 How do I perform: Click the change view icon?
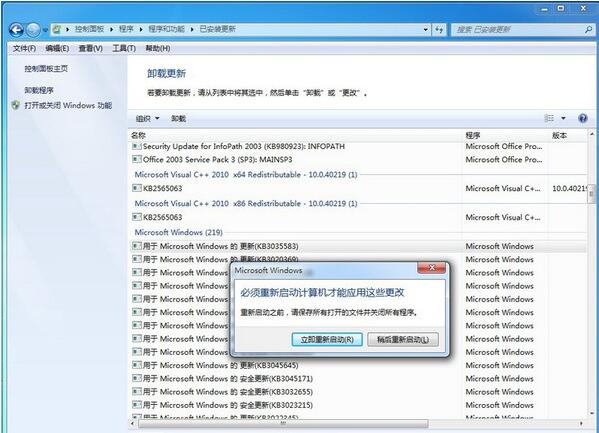pyautogui.click(x=549, y=118)
